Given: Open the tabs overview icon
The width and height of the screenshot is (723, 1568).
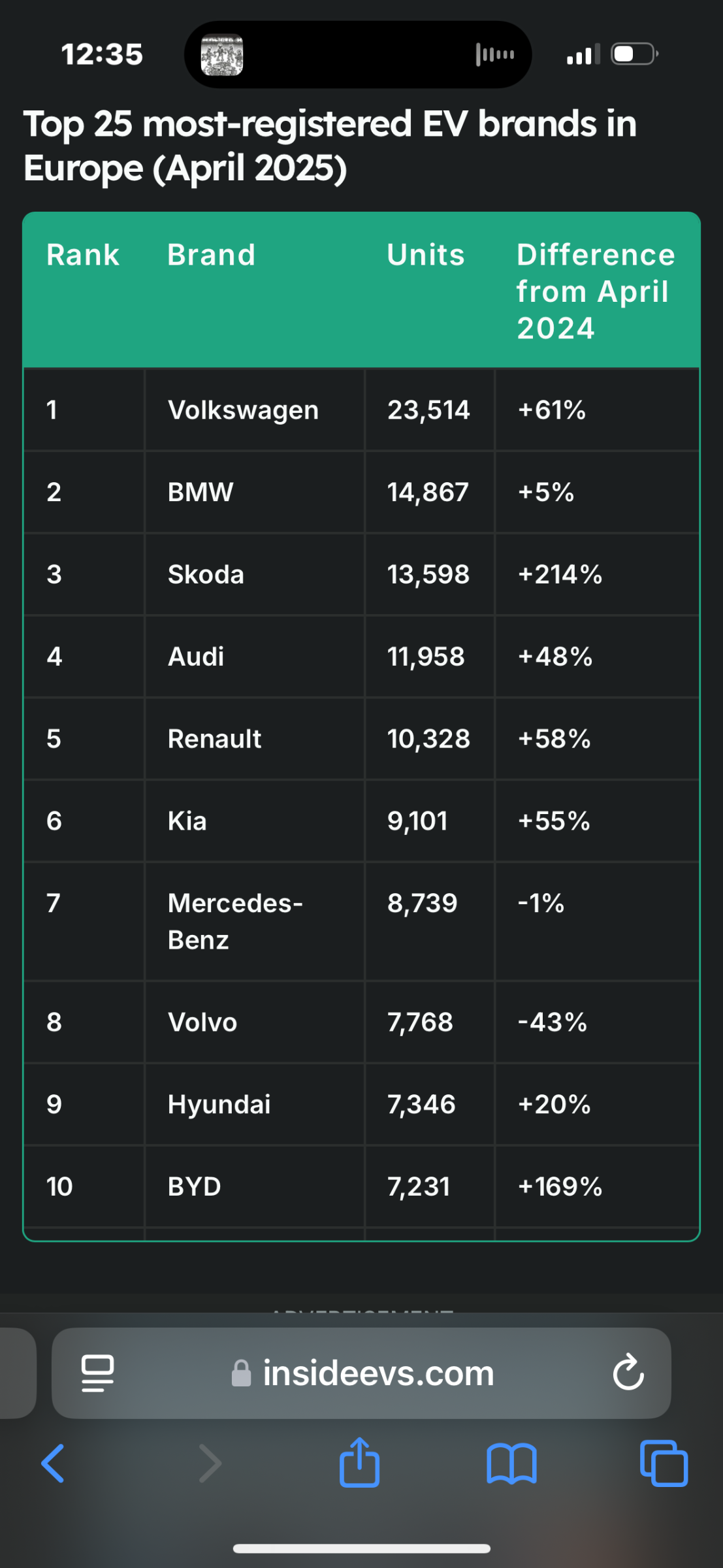Looking at the screenshot, I should point(664,1463).
